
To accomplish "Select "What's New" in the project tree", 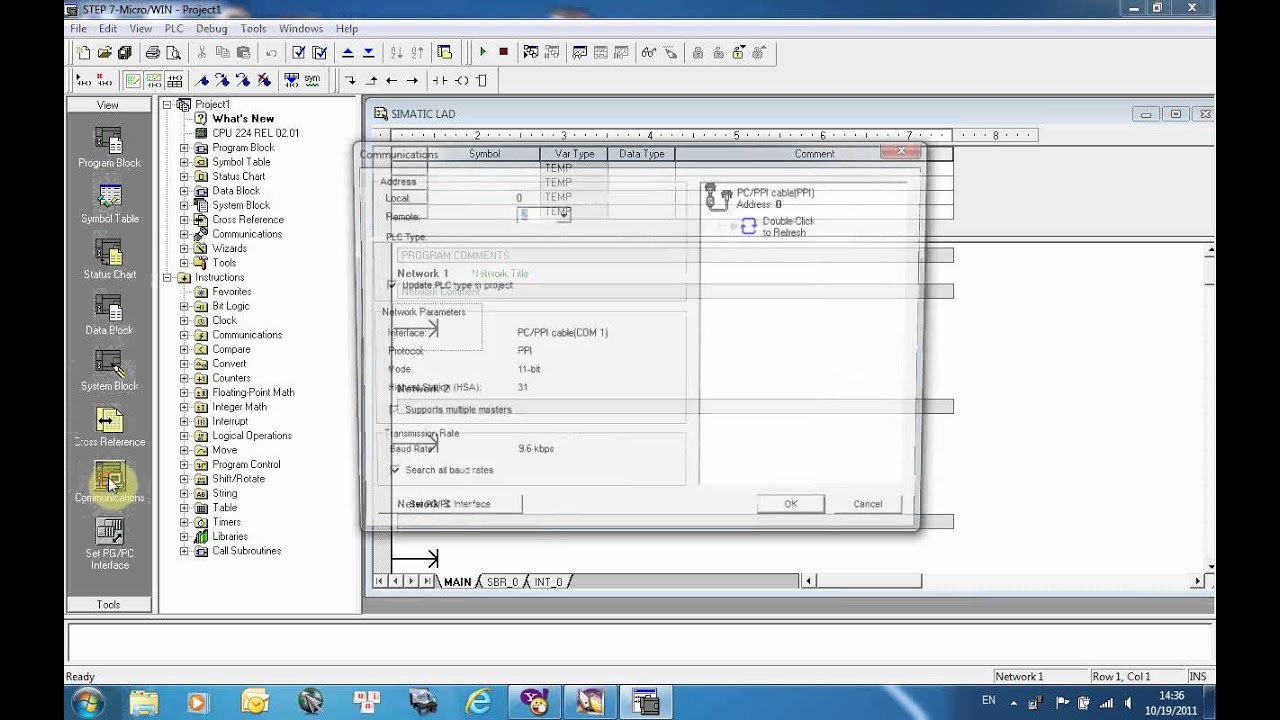I will point(243,118).
